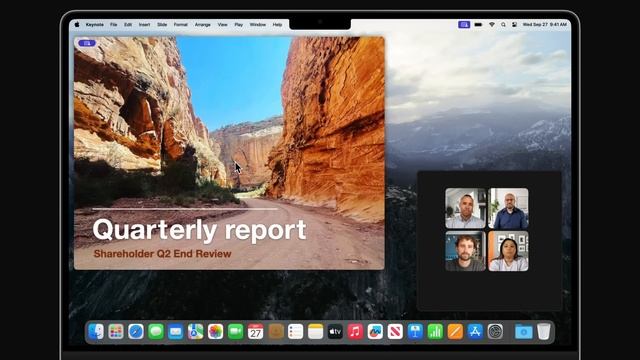Screen dimensions: 640x360
Task: Launch Maps from the Dock
Action: click(x=196, y=332)
